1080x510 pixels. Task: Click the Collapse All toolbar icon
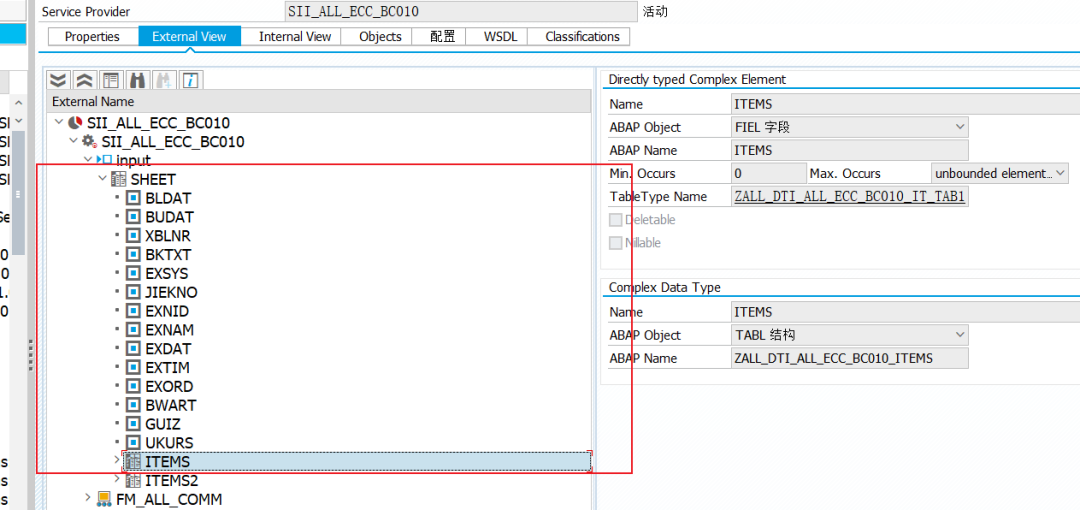tap(85, 80)
